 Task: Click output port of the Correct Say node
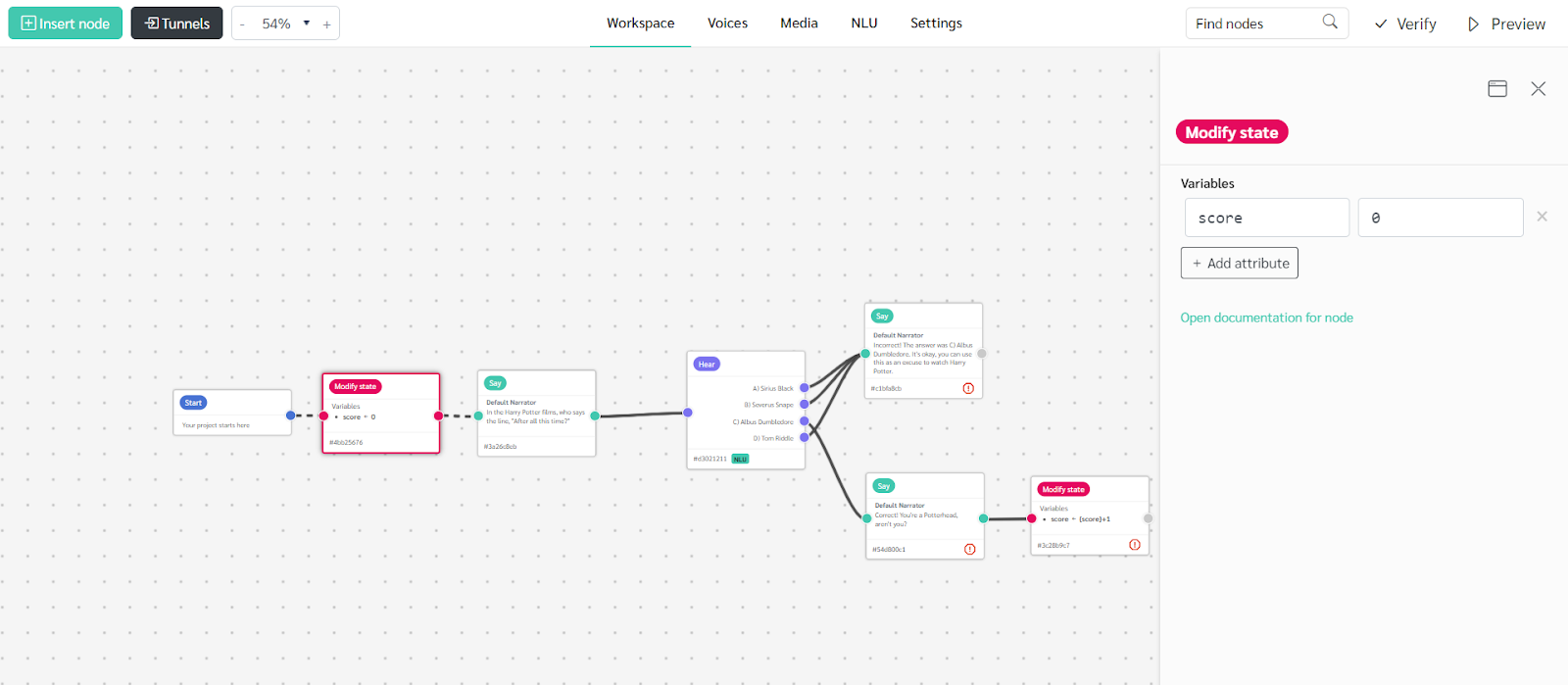pyautogui.click(x=983, y=518)
